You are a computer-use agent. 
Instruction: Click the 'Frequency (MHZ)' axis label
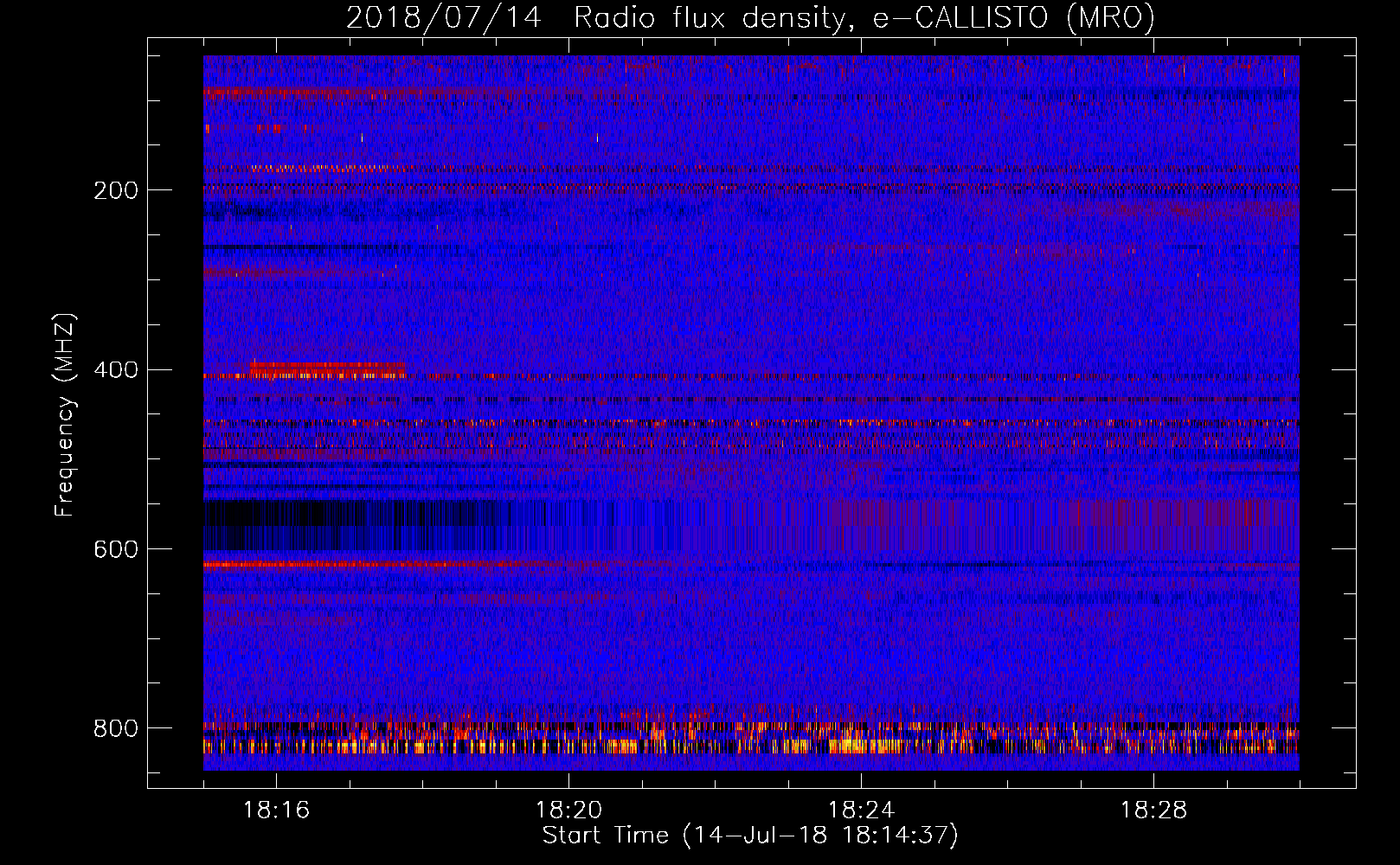click(65, 414)
